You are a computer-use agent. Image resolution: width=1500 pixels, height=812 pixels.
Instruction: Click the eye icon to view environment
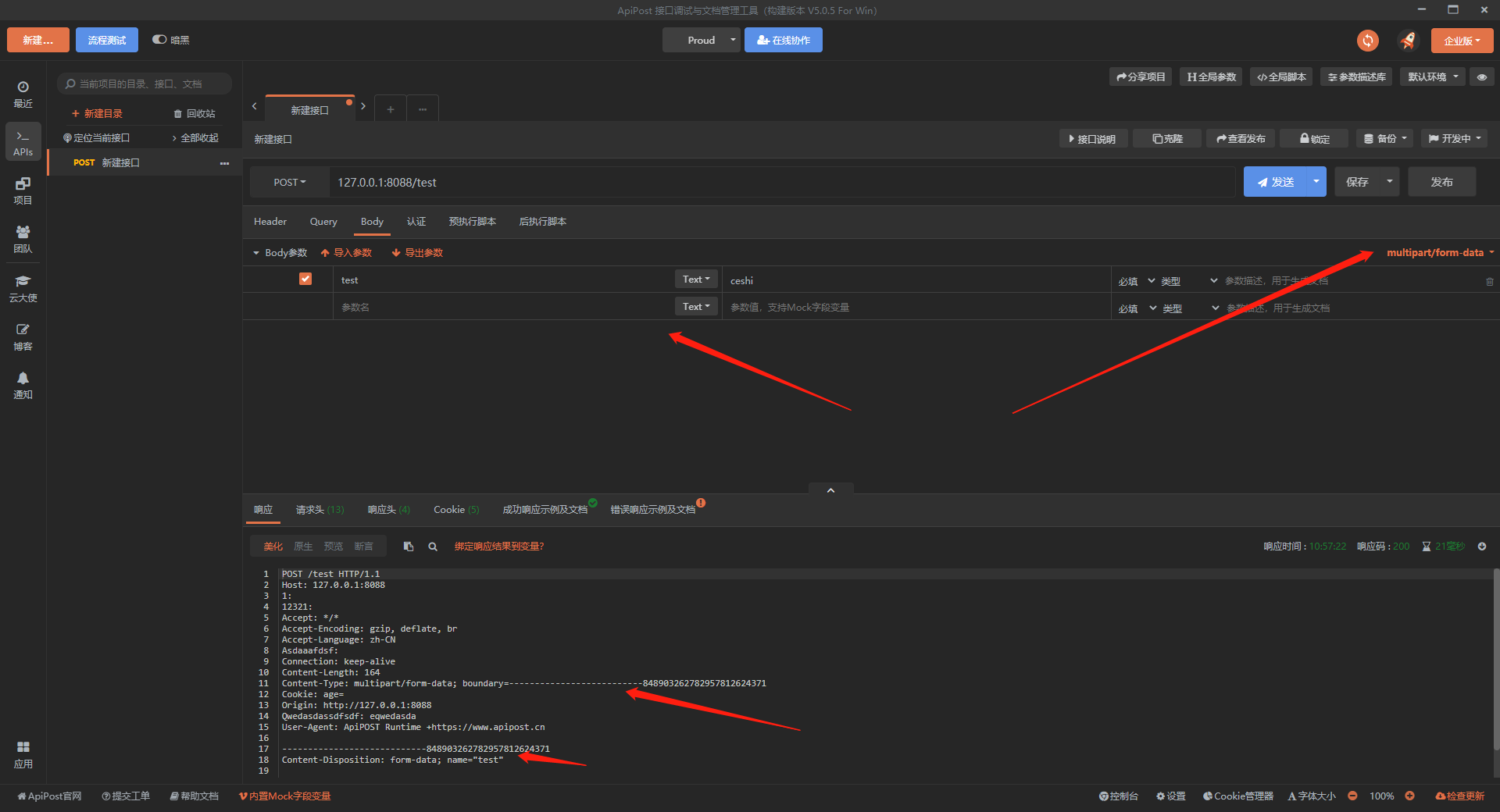1482,77
